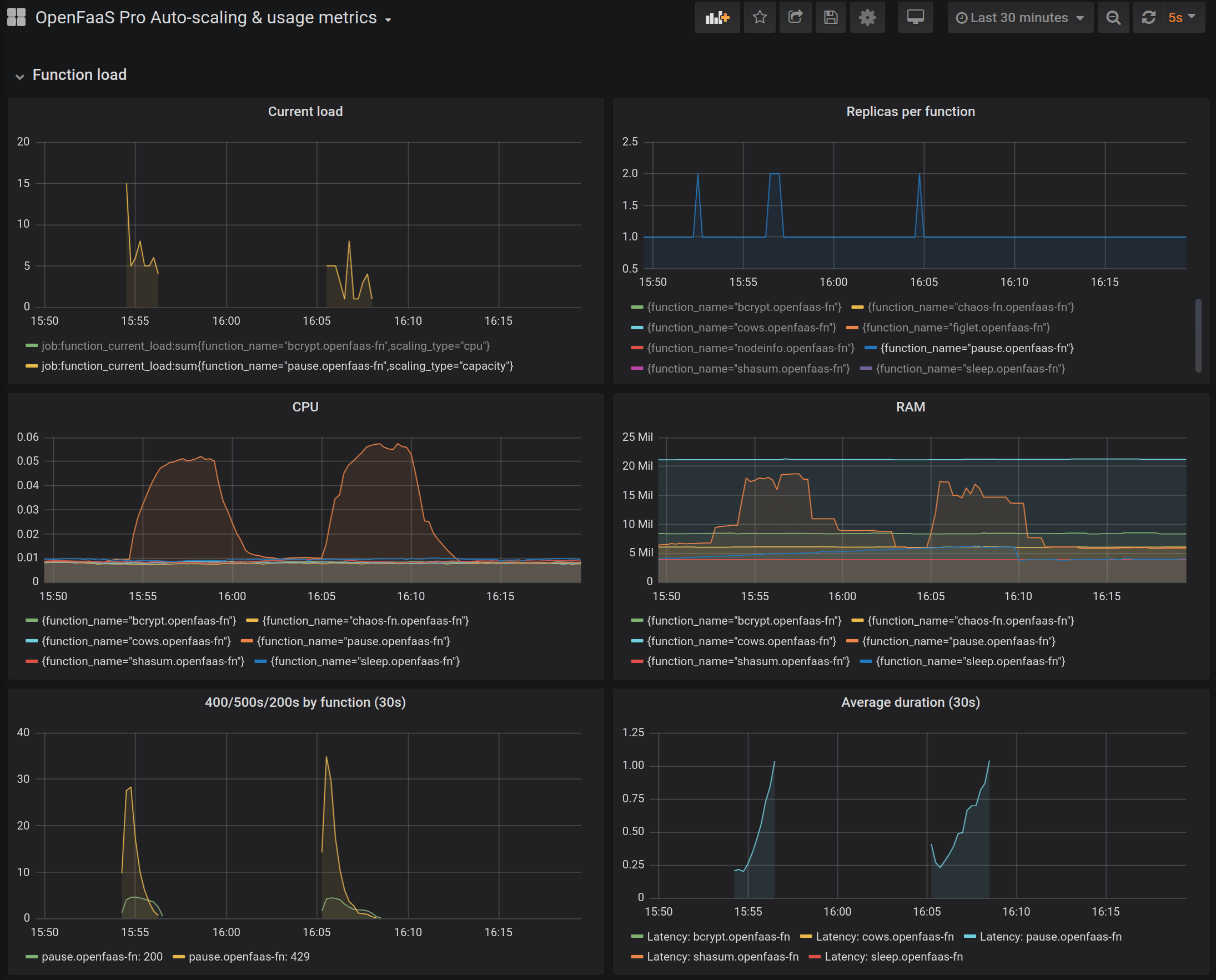Image resolution: width=1216 pixels, height=980 pixels.
Task: Open the Replicas per function panel menu
Action: [910, 112]
